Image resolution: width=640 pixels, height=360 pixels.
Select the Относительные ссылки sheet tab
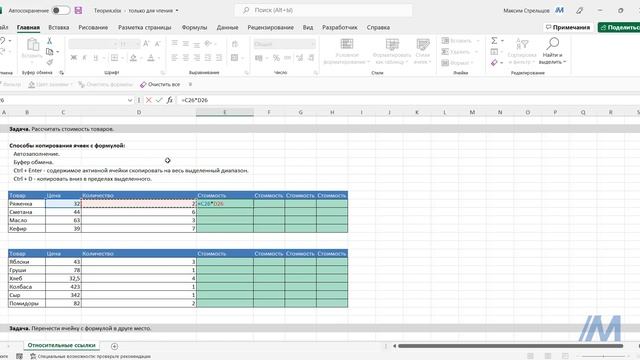[x=61, y=345]
